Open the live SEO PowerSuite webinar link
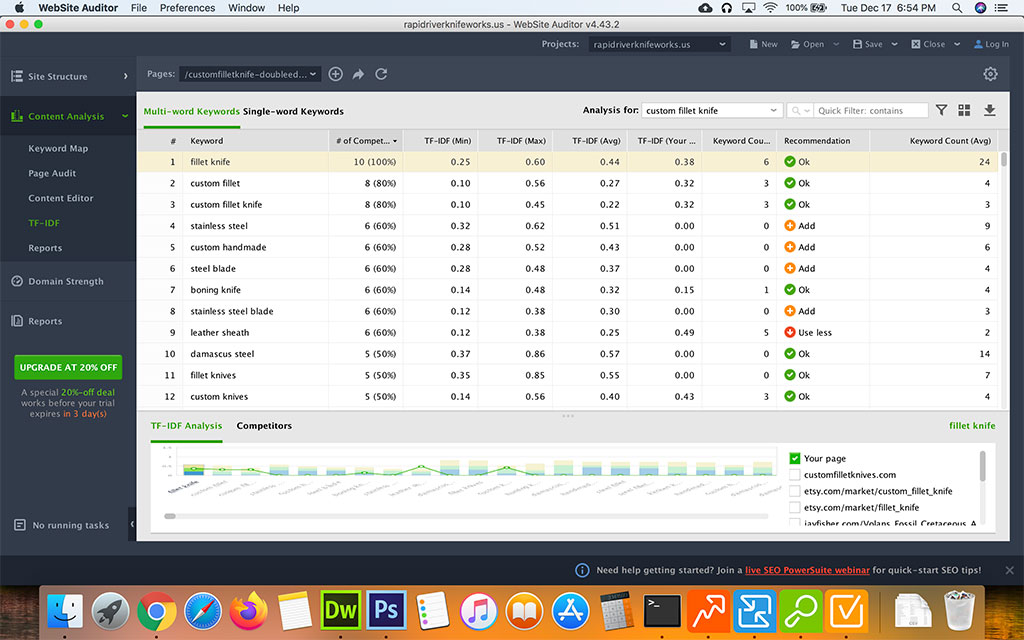 [807, 570]
